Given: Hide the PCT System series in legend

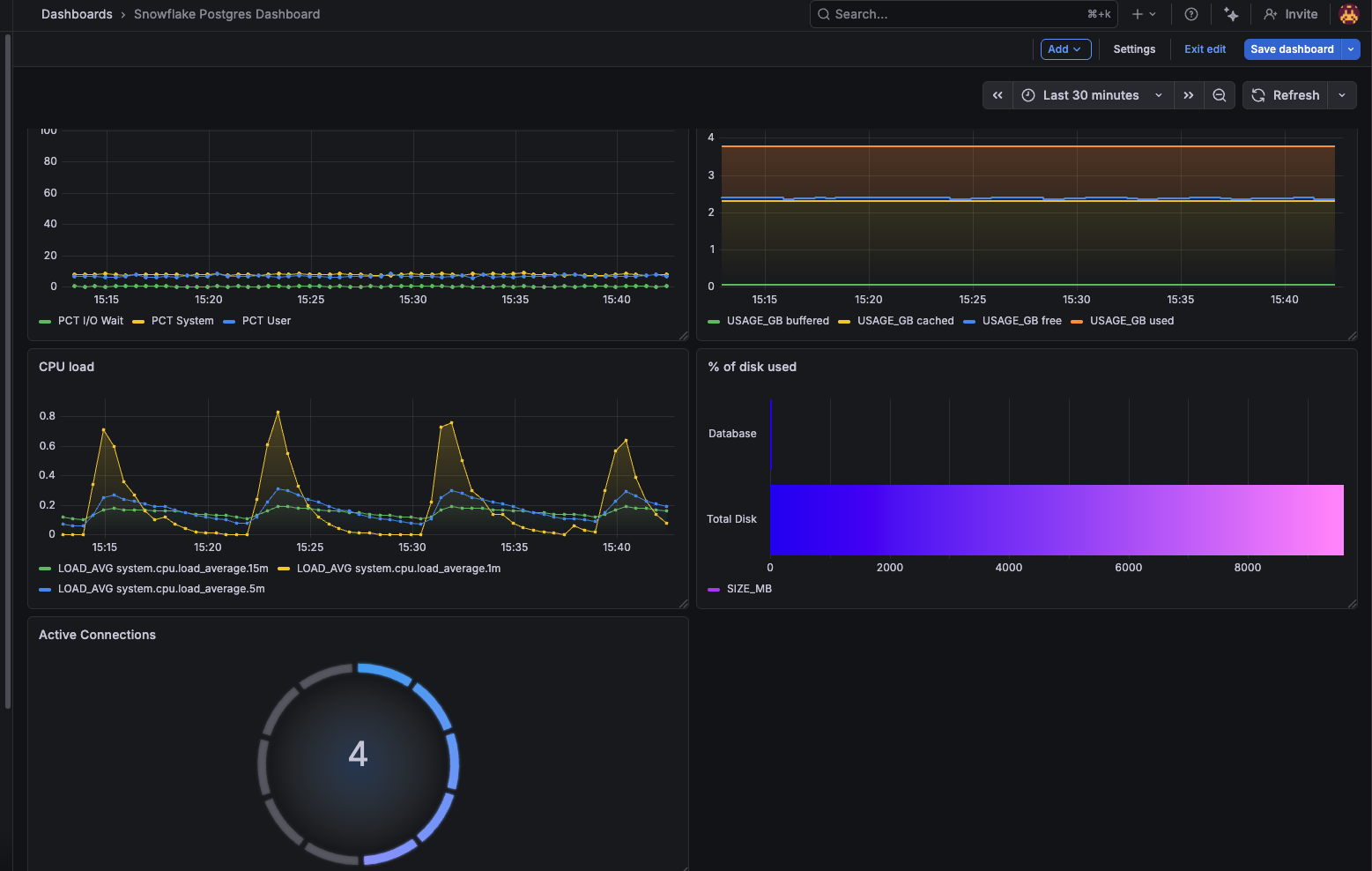Looking at the screenshot, I should tap(182, 321).
